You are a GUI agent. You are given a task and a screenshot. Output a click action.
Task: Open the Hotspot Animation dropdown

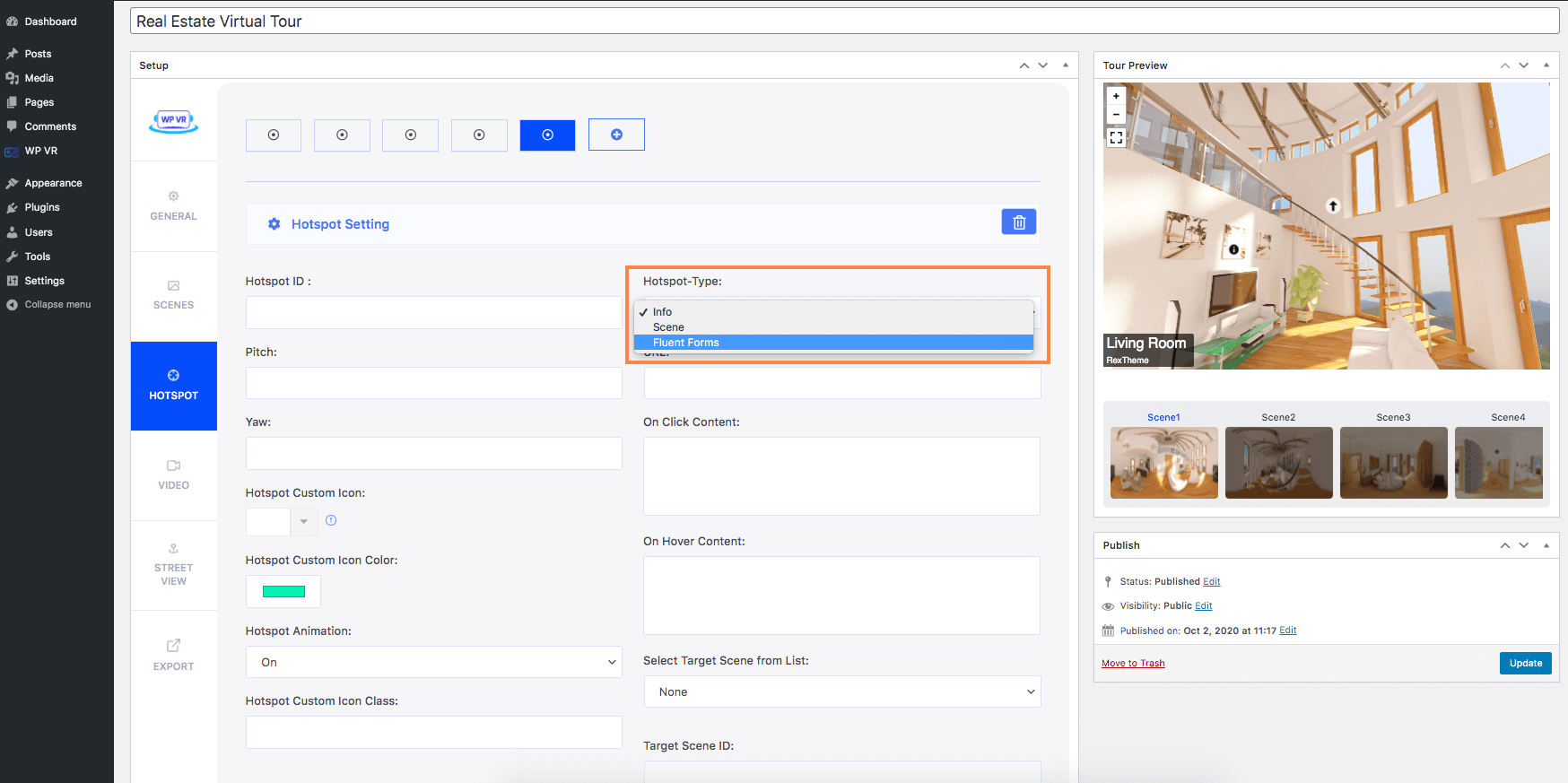click(433, 662)
